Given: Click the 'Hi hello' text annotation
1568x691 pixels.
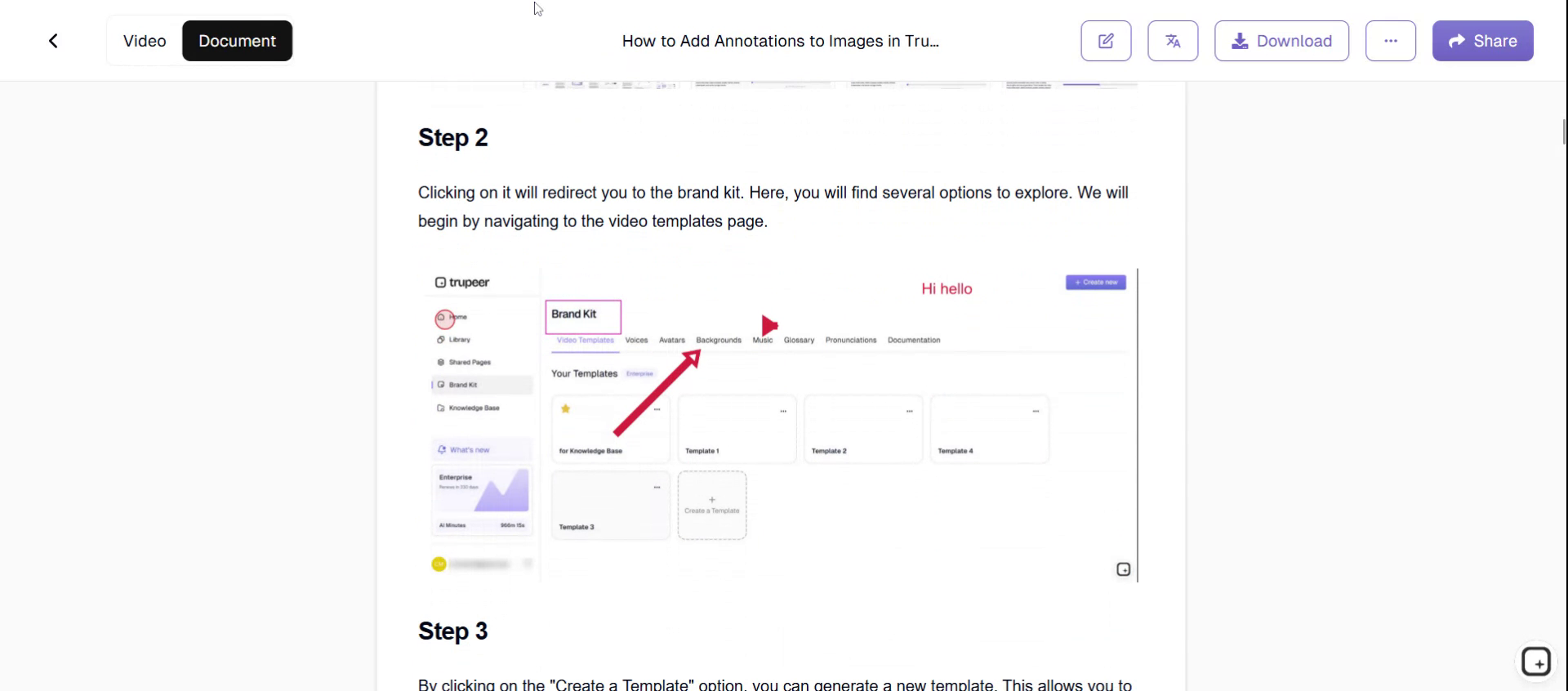Looking at the screenshot, I should (x=947, y=288).
